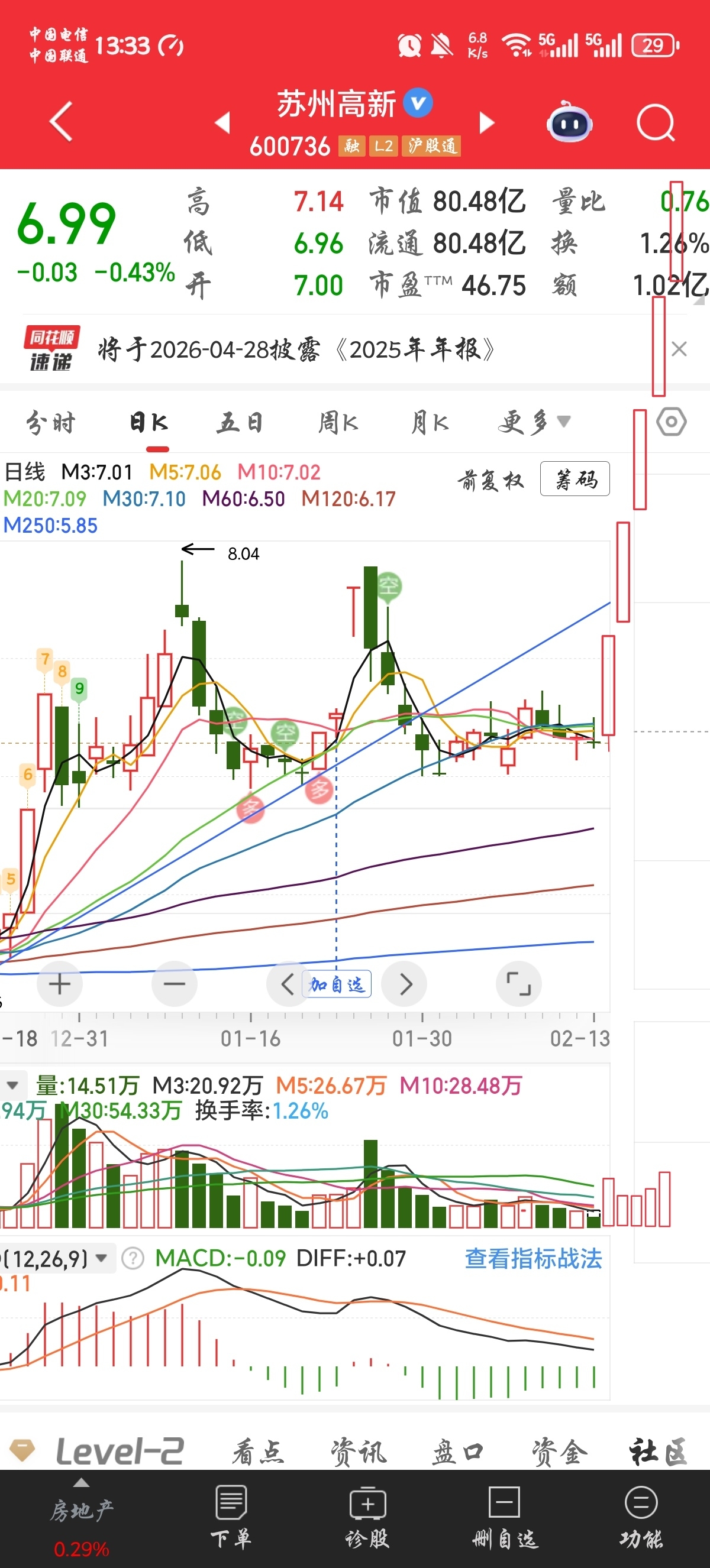
Task: Select the 五日 tab
Action: [x=241, y=422]
